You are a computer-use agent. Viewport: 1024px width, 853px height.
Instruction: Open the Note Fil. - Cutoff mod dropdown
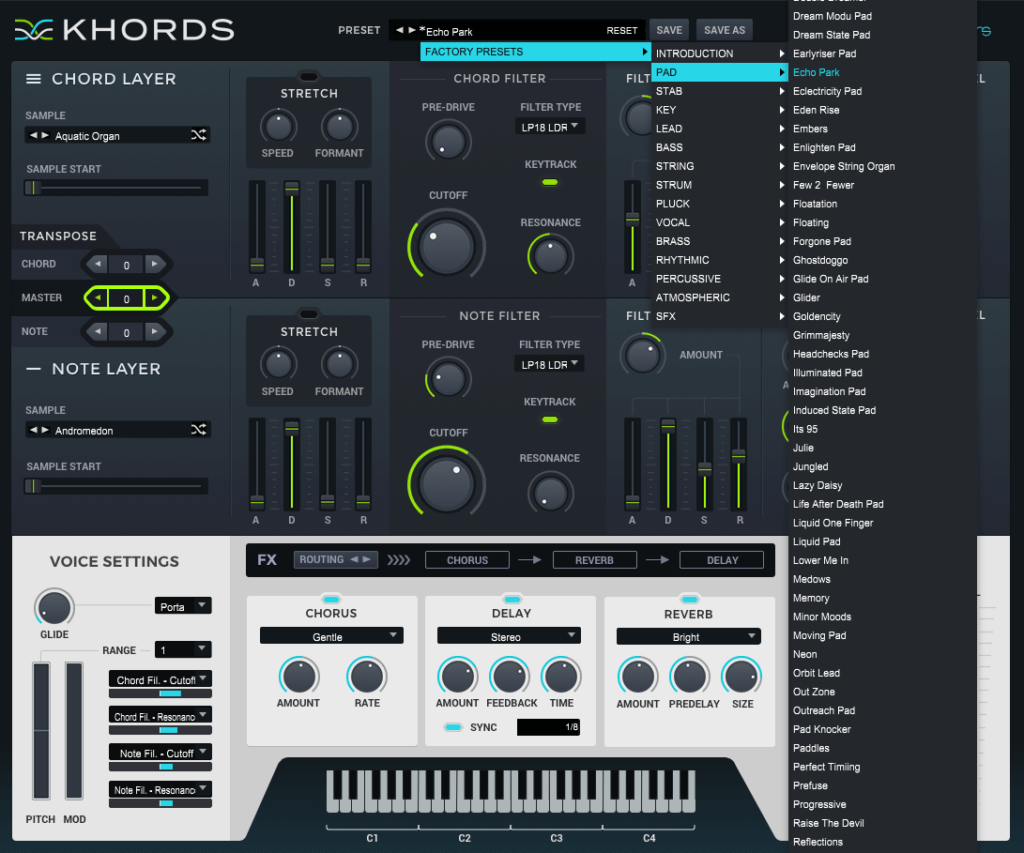[160, 752]
